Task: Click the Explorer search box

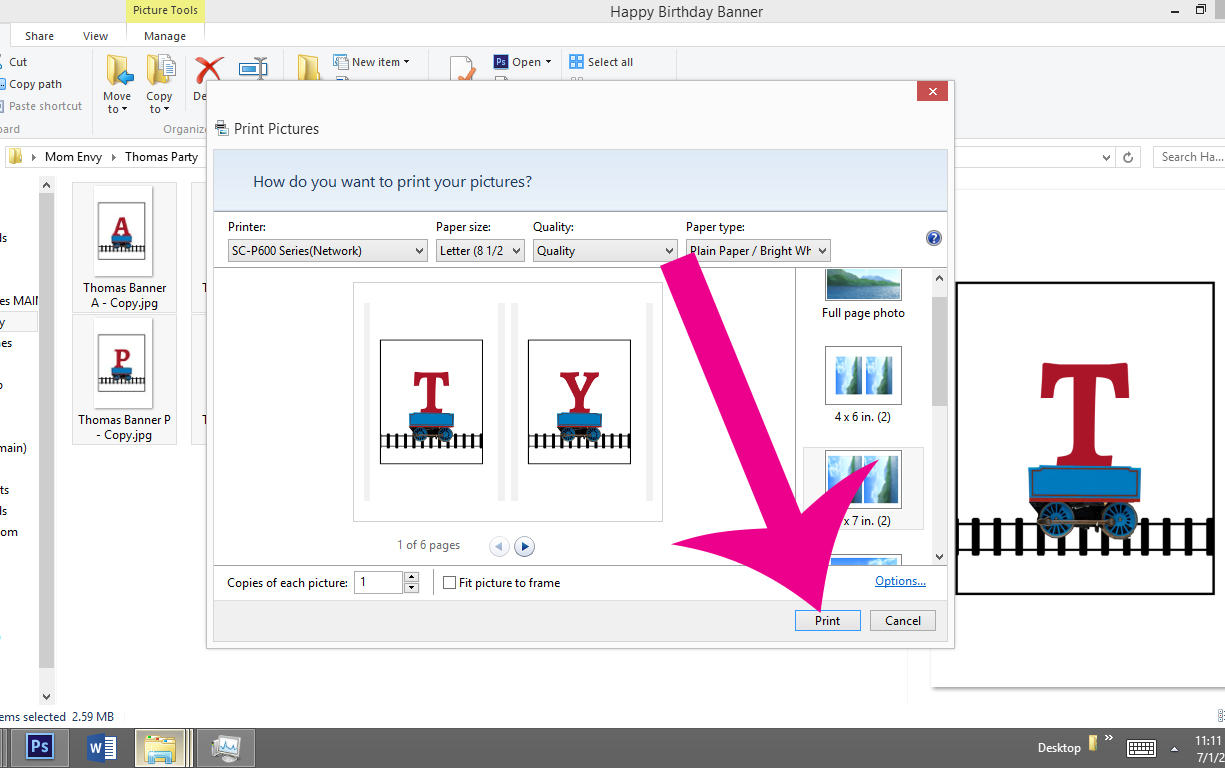Action: 1189,157
